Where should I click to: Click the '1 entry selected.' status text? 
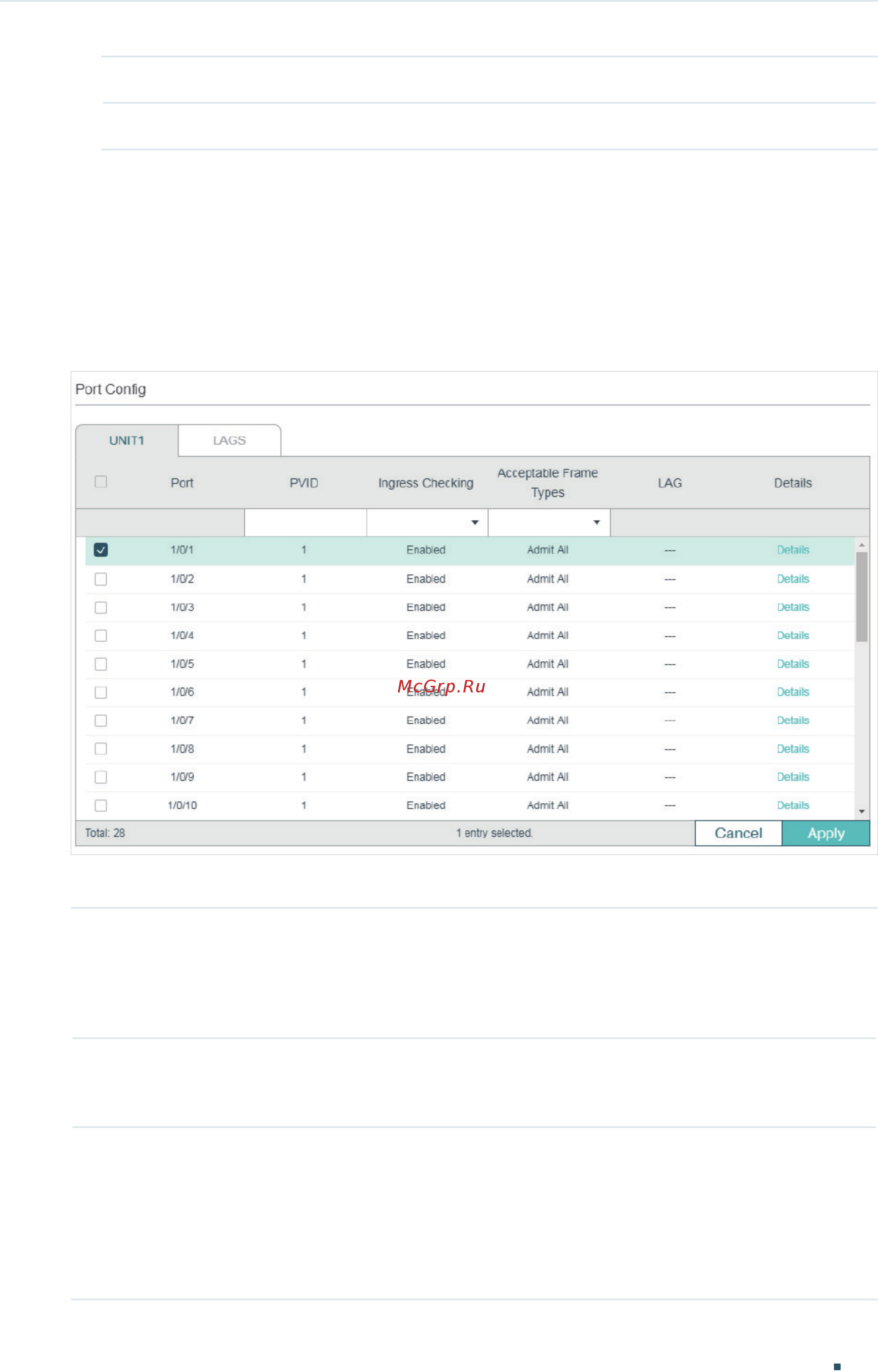click(x=494, y=834)
